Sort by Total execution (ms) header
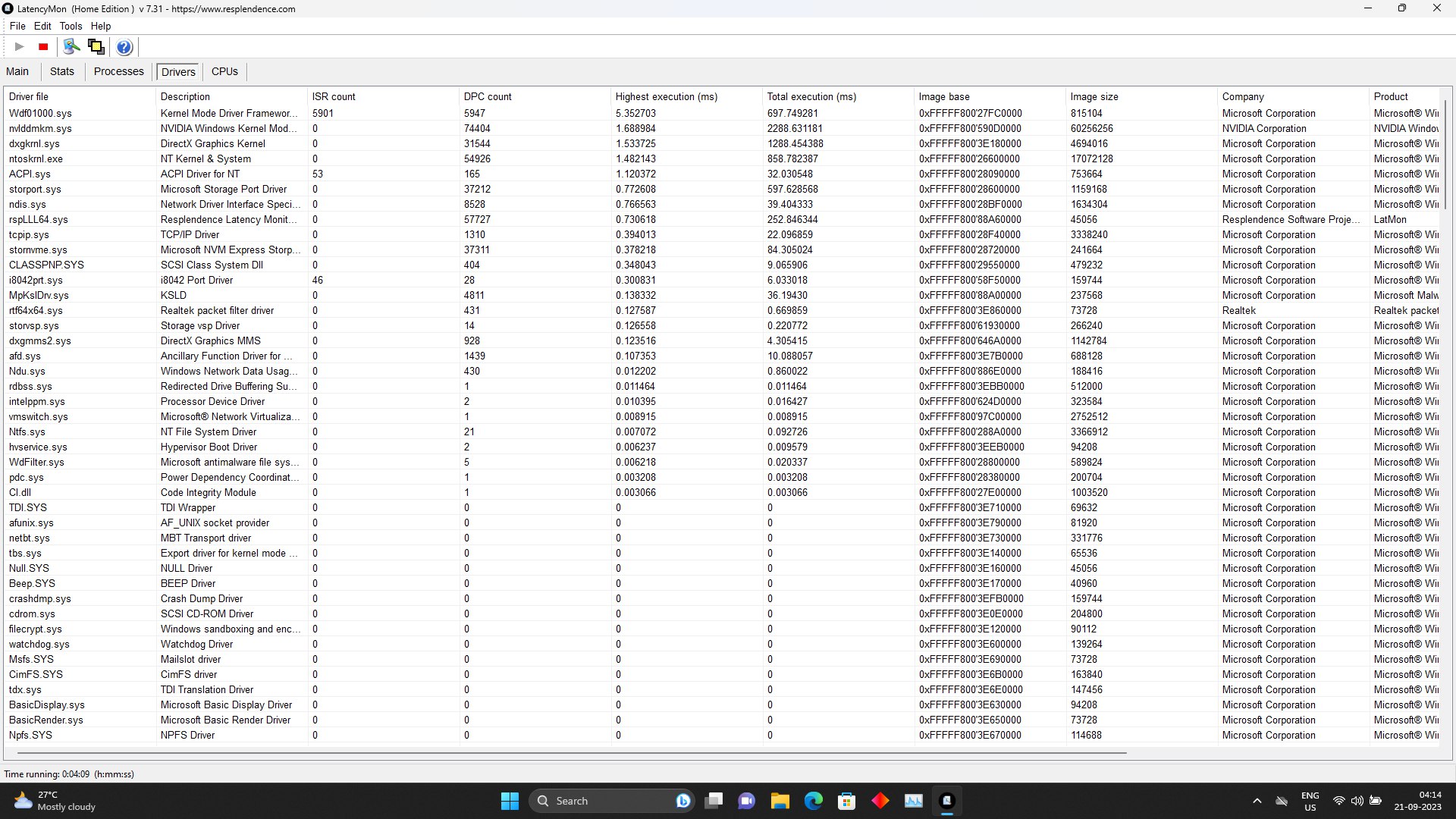 (838, 96)
